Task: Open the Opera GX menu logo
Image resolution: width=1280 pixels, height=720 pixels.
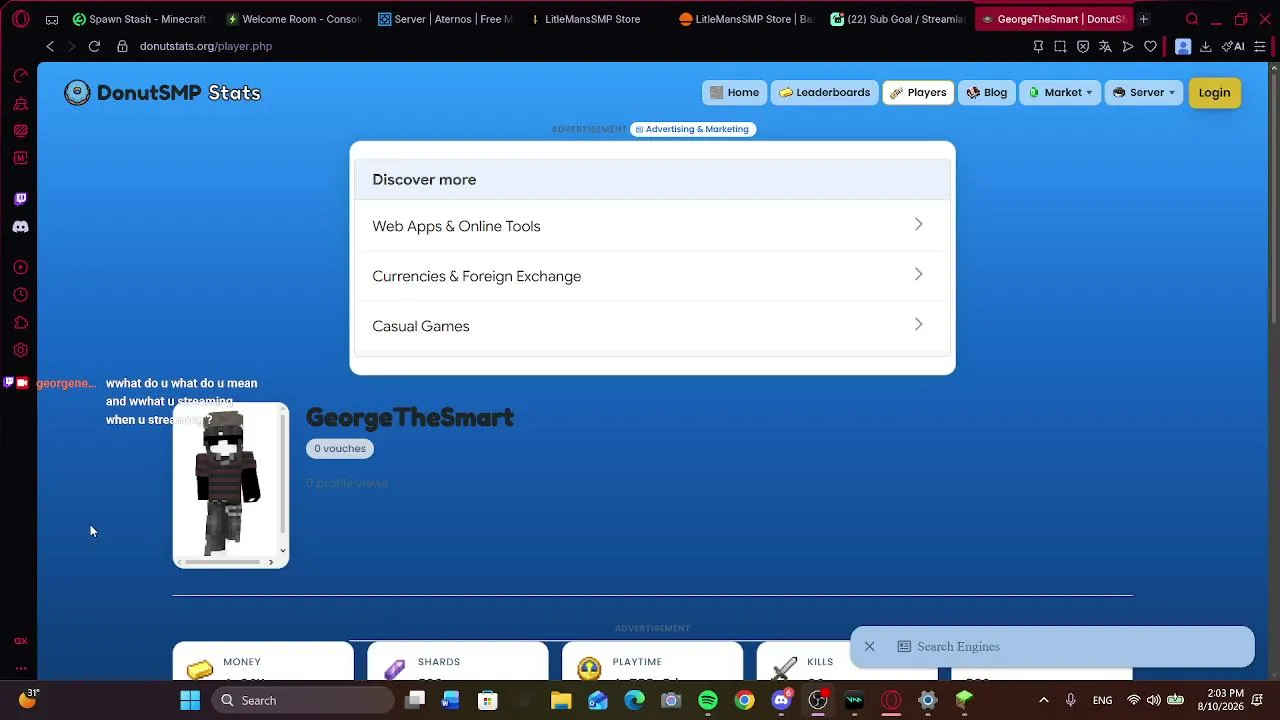Action: [x=20, y=19]
